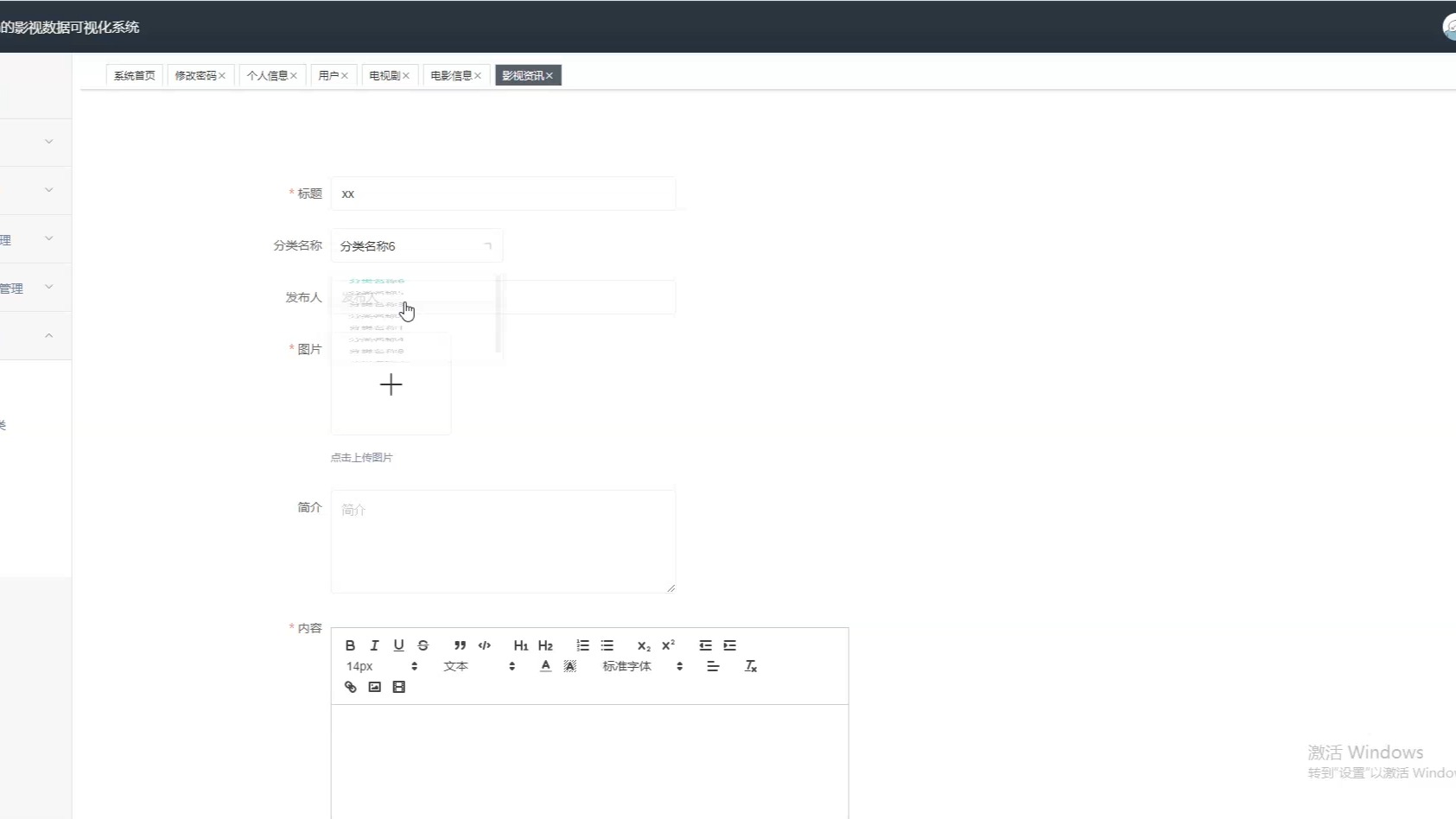
Task: Apply subscript formatting
Action: [644, 645]
